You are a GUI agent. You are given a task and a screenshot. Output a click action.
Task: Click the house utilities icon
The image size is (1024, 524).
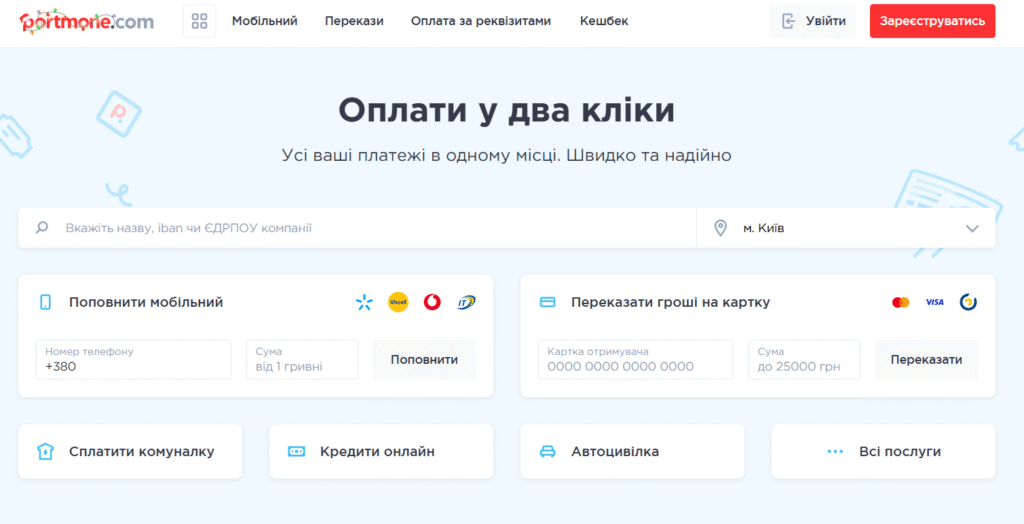[45, 451]
